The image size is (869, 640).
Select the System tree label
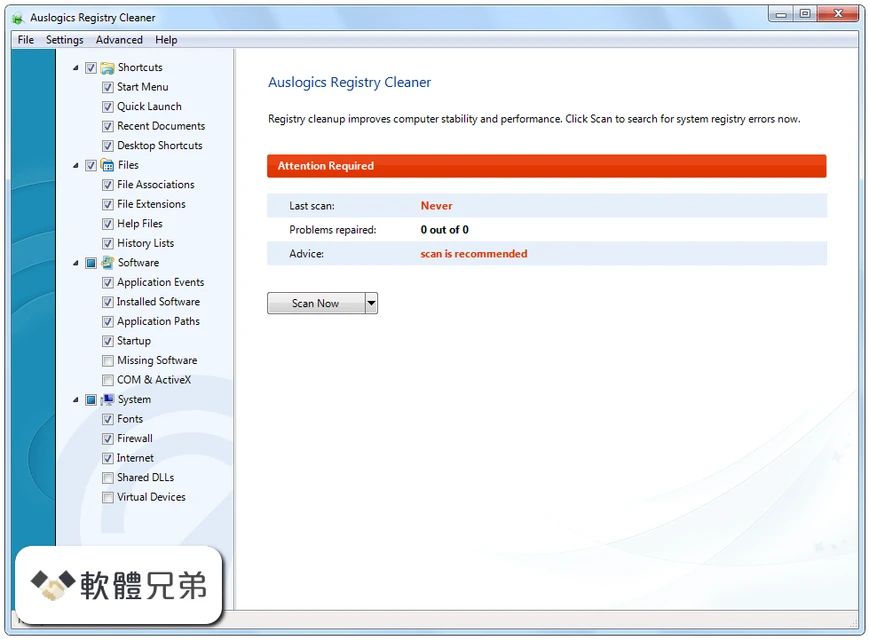coord(134,400)
